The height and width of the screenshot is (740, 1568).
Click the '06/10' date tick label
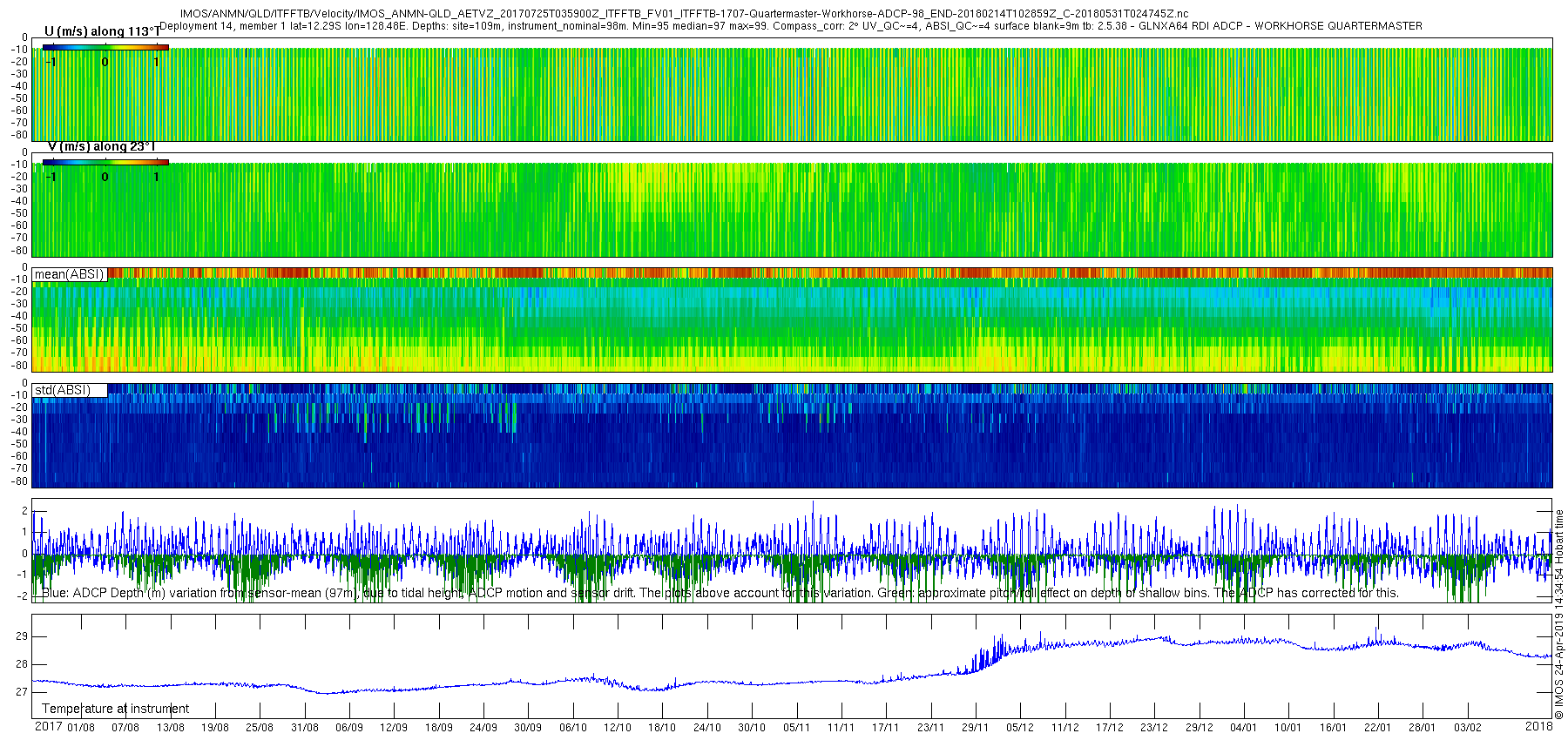[x=573, y=728]
